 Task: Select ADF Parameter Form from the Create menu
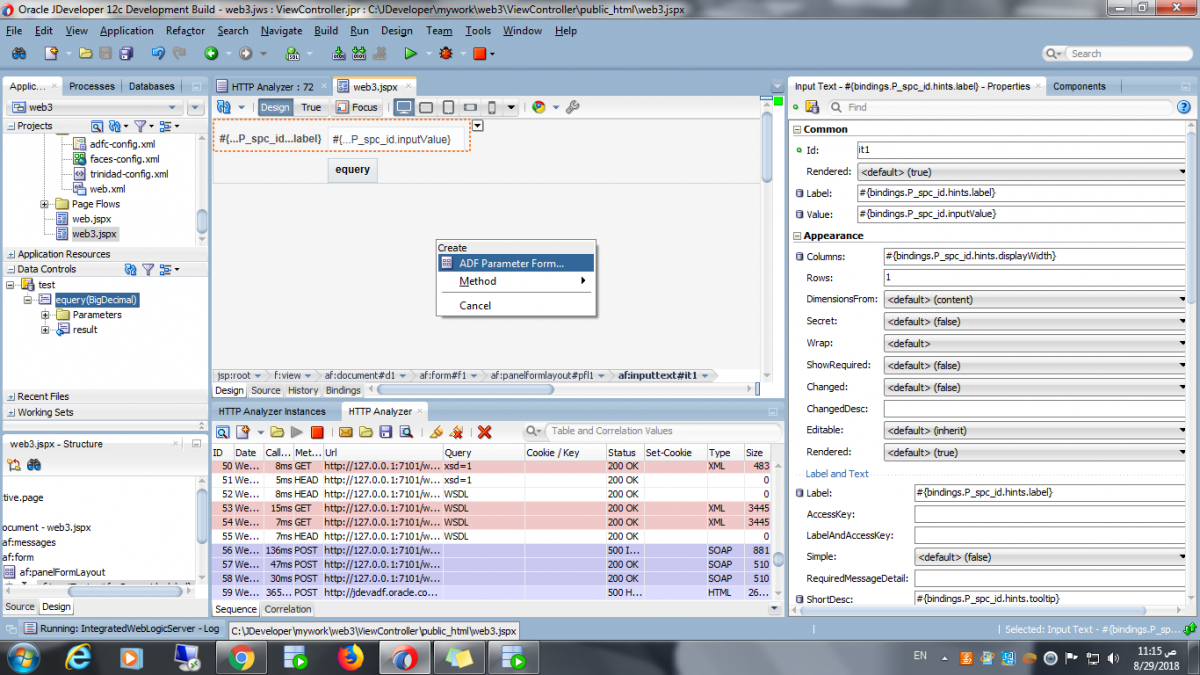(x=511, y=263)
